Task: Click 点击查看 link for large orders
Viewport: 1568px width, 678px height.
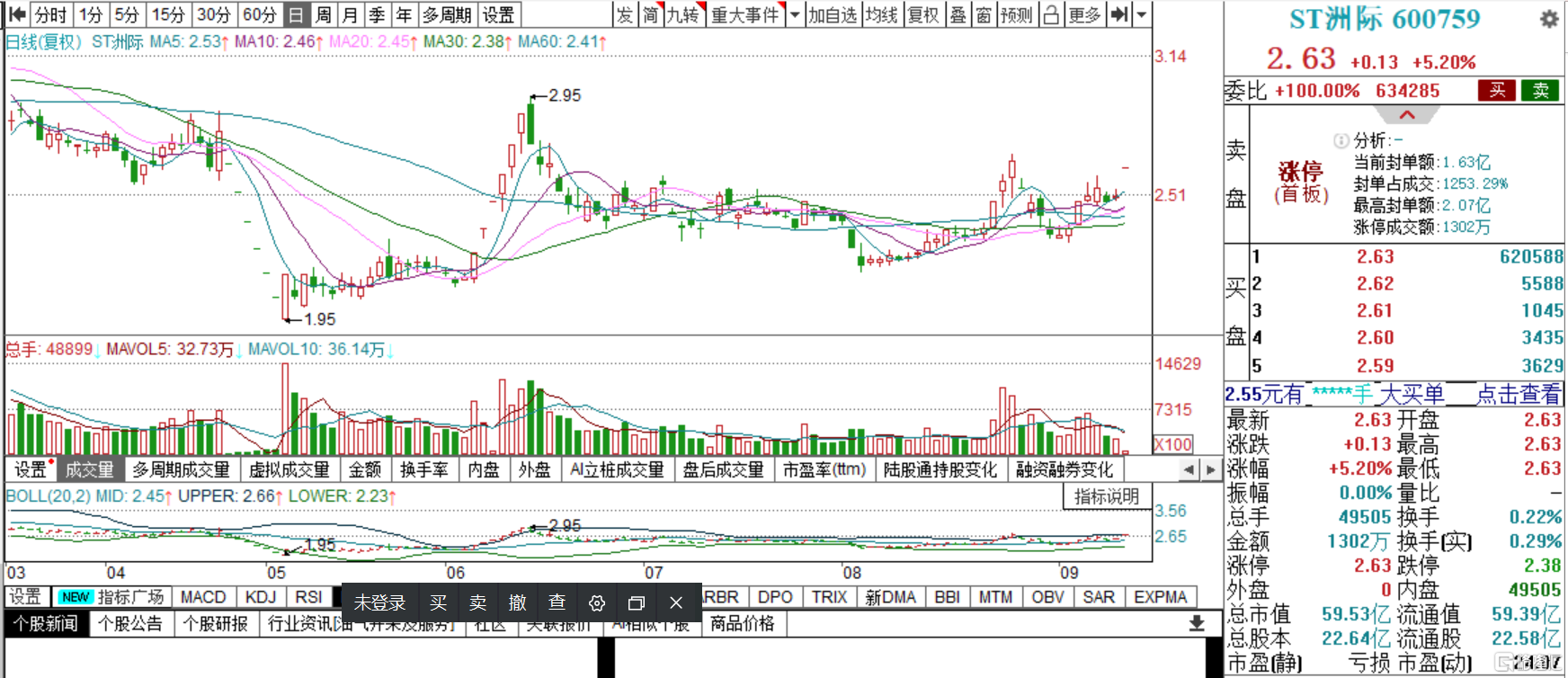Action: [x=1519, y=394]
